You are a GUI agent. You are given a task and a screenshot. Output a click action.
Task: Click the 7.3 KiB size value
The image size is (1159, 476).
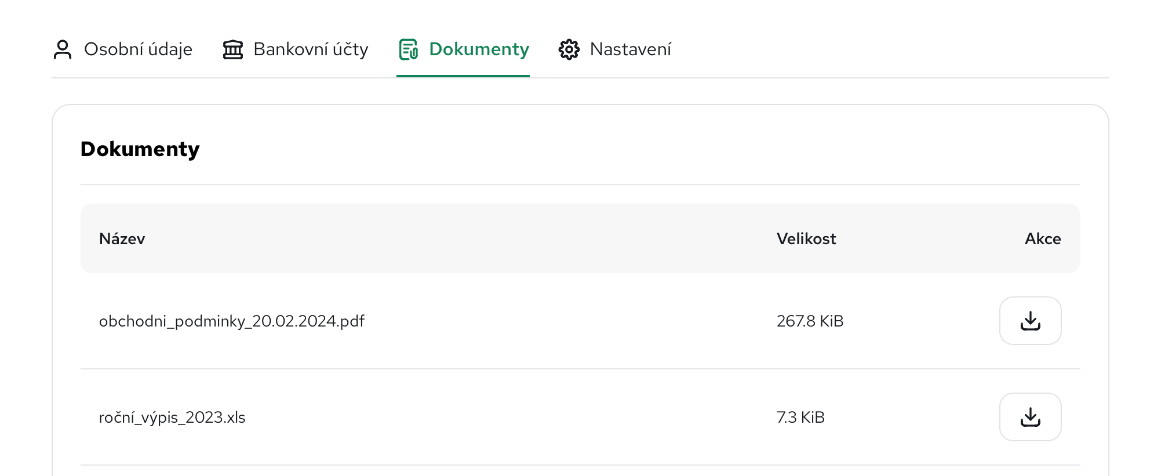(x=800, y=417)
